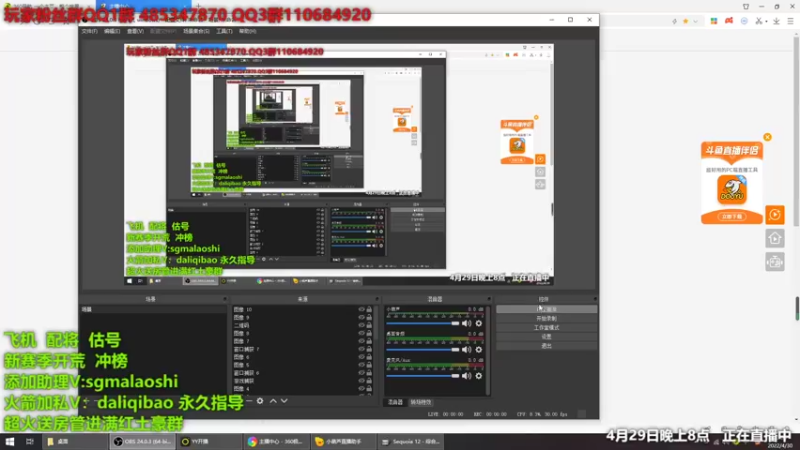Pop out the 控件 dock panel
800x450 pixels.
click(594, 299)
